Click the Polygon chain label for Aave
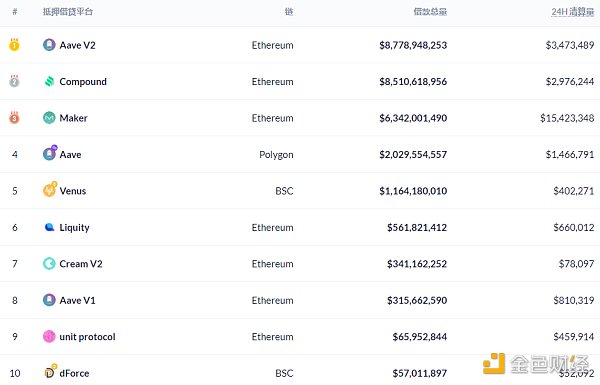The width and height of the screenshot is (600, 385). tap(276, 155)
